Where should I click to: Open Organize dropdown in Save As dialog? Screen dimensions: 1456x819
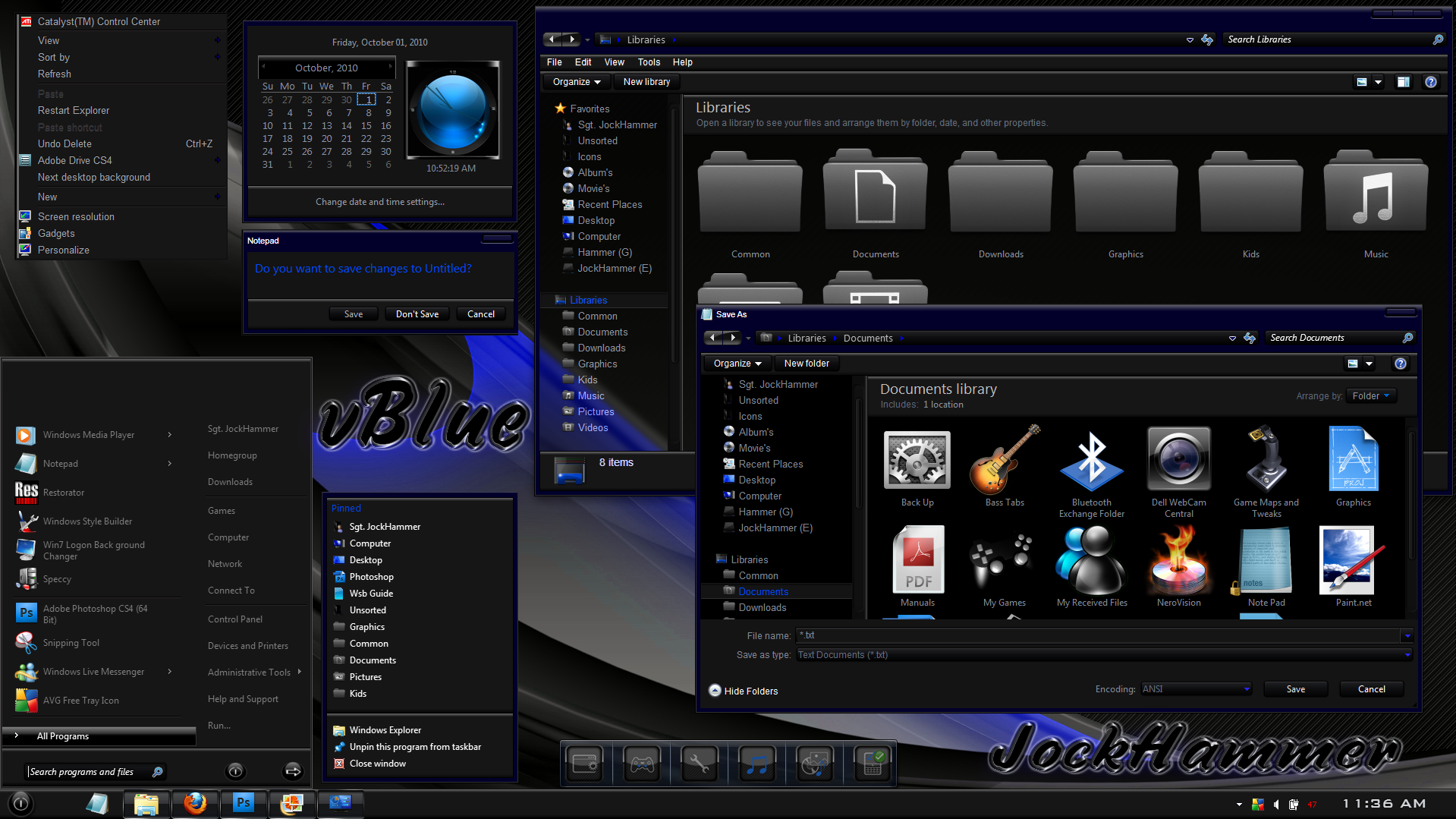(x=737, y=364)
